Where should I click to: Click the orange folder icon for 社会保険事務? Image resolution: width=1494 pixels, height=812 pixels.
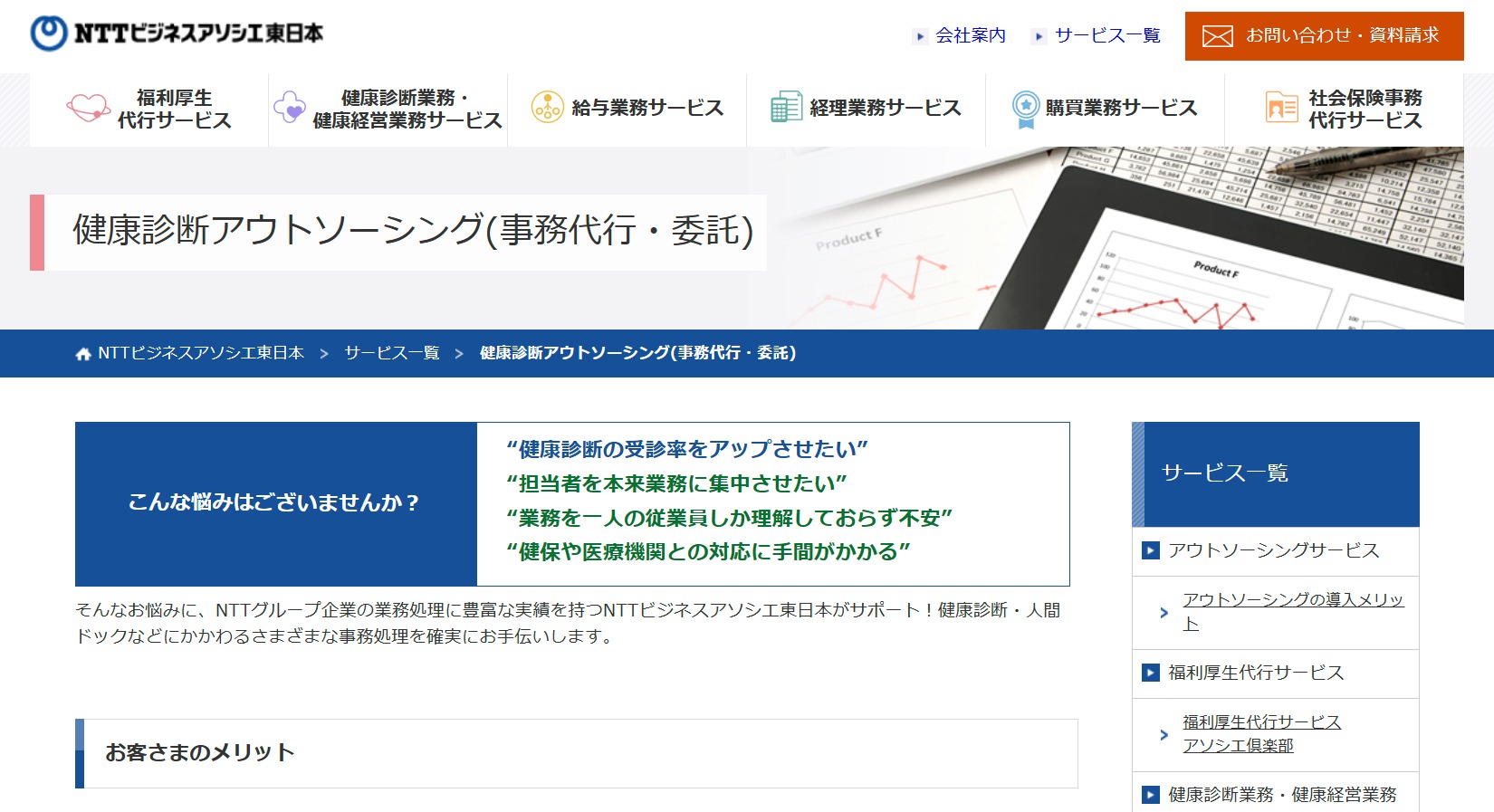[1281, 108]
